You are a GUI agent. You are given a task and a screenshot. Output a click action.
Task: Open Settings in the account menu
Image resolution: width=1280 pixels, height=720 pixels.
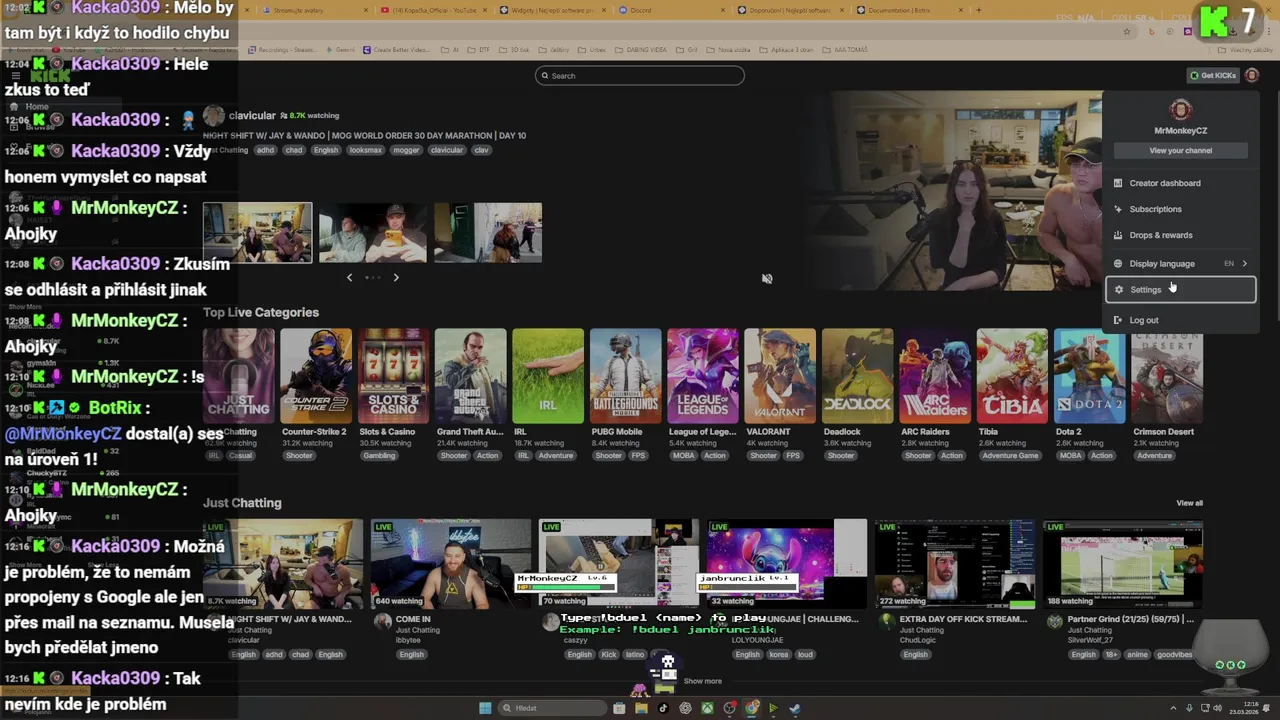coord(1180,290)
